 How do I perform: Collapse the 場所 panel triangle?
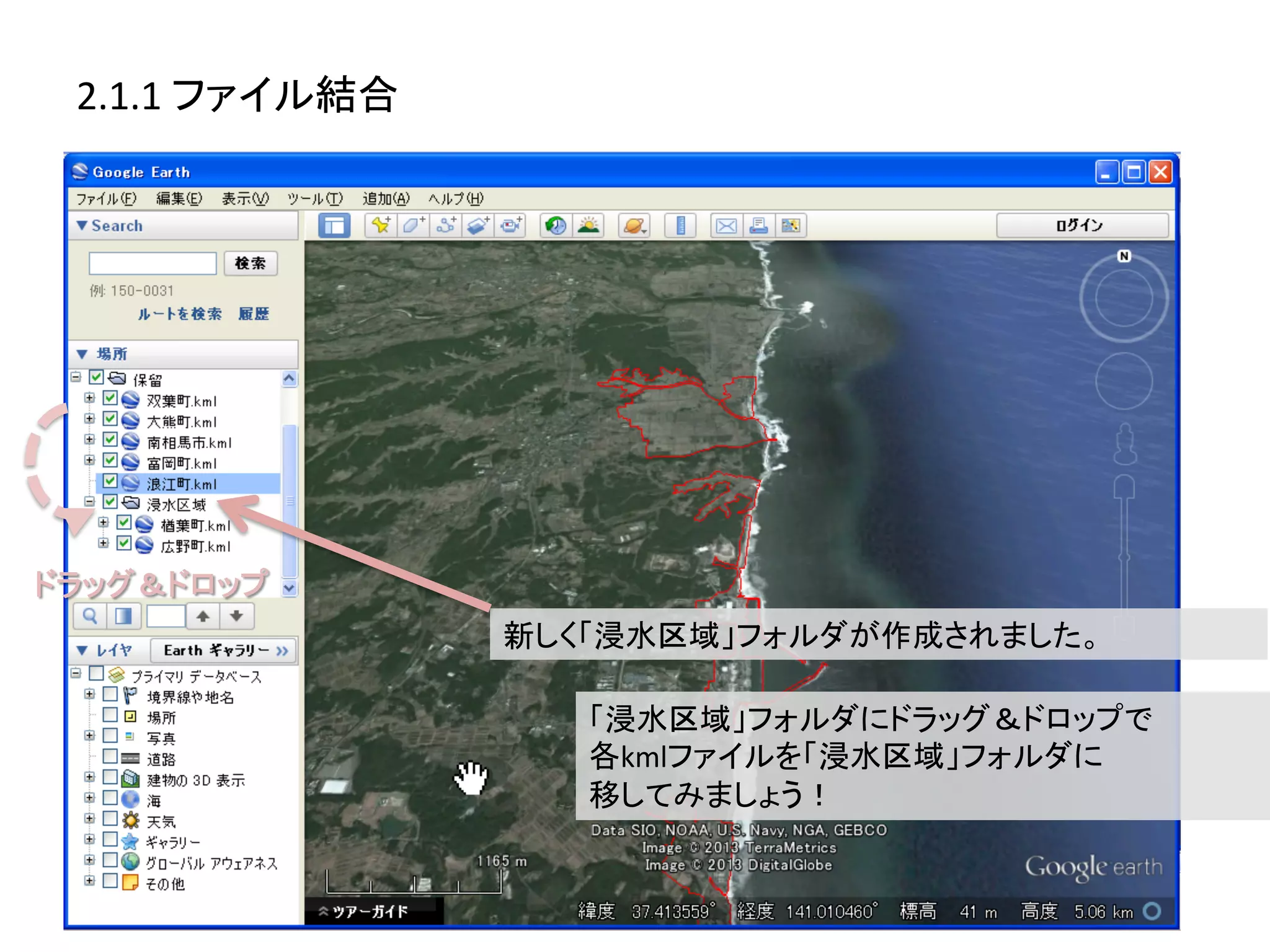[81, 354]
